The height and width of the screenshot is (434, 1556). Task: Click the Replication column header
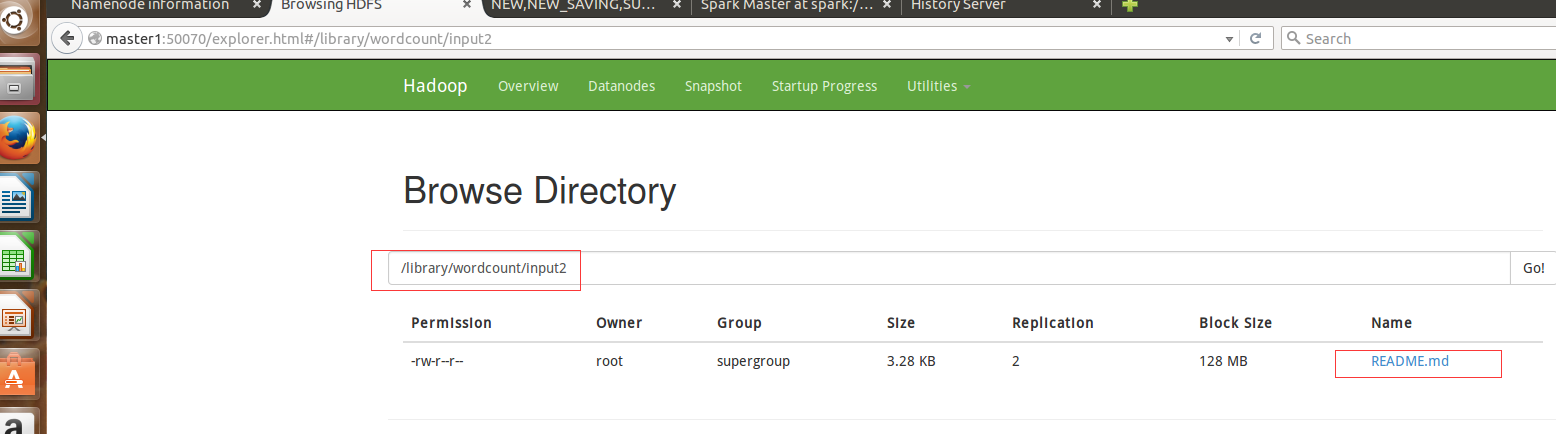pyautogui.click(x=1053, y=323)
